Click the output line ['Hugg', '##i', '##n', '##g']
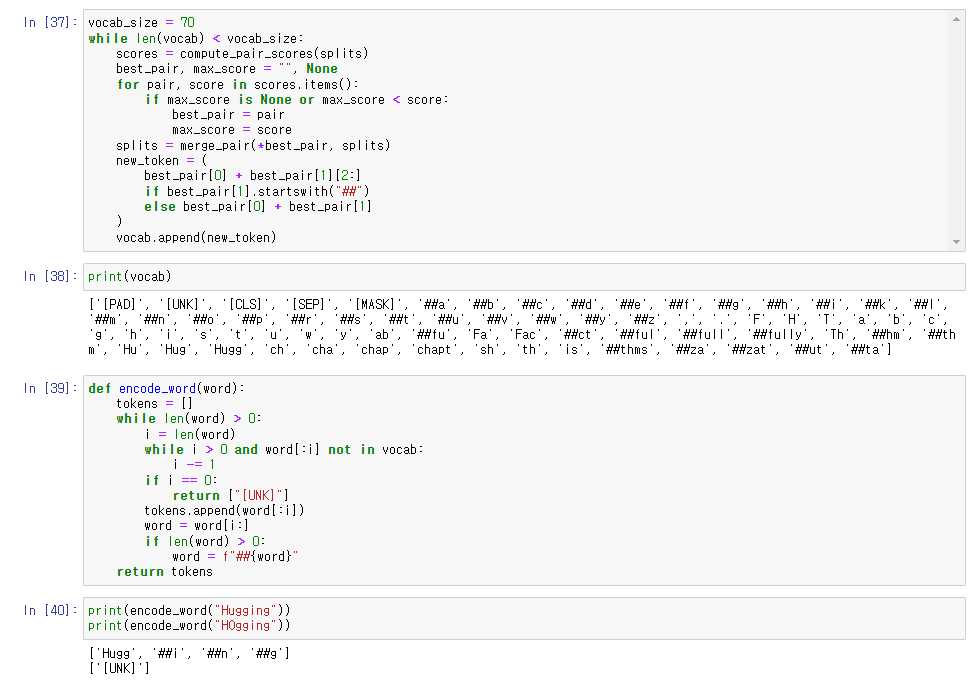The image size is (973, 687). pyautogui.click(x=189, y=653)
